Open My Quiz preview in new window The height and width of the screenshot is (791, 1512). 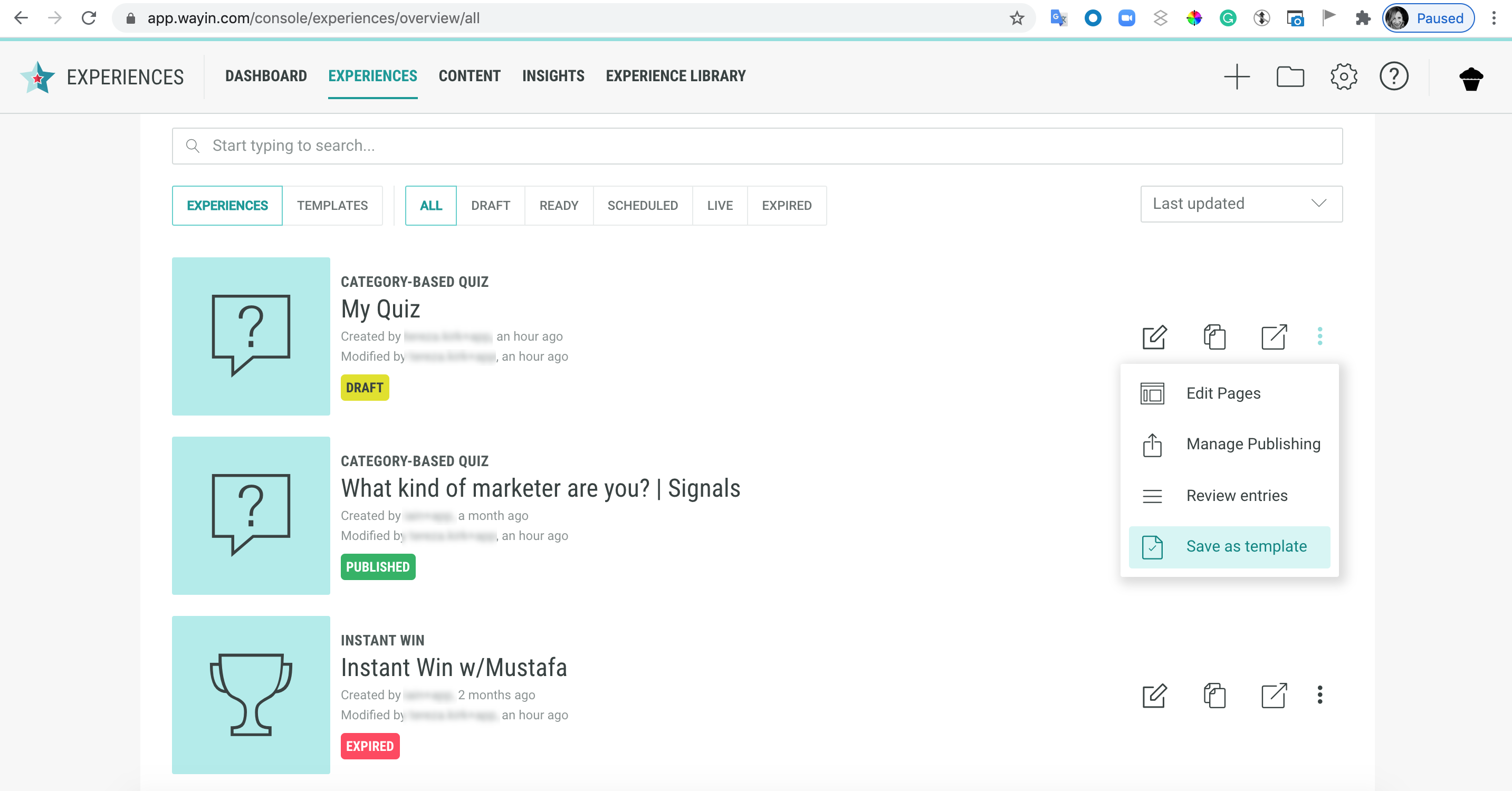point(1274,337)
